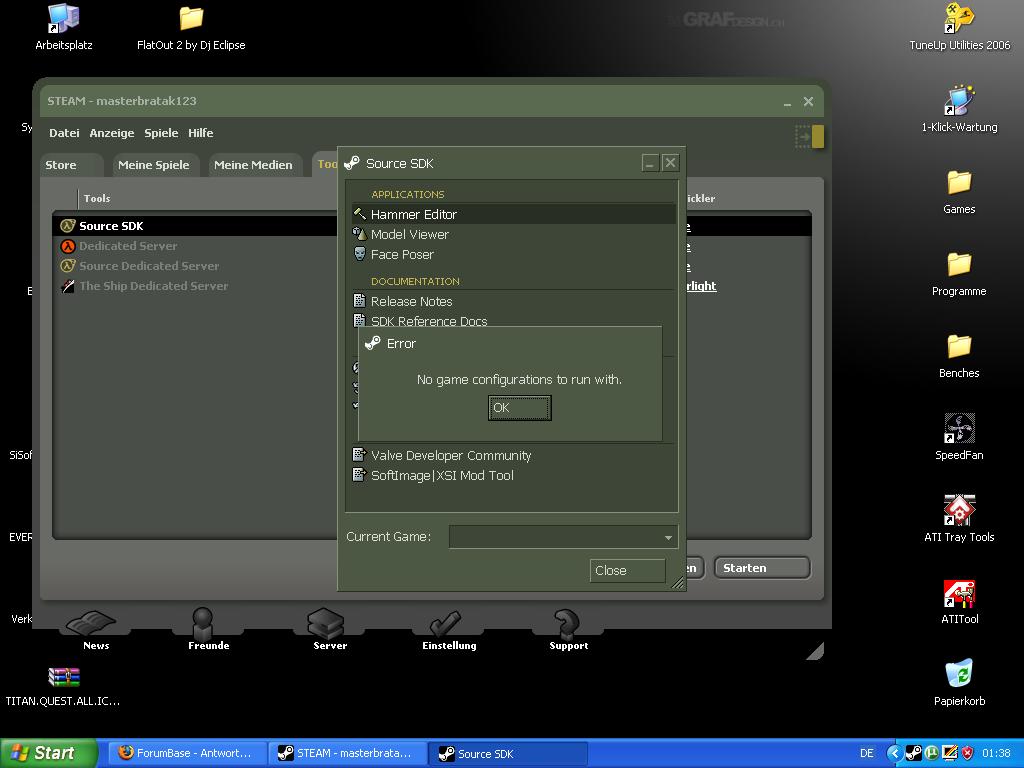Open Steam Einstellung settings
This screenshot has height=768, width=1024.
448,630
